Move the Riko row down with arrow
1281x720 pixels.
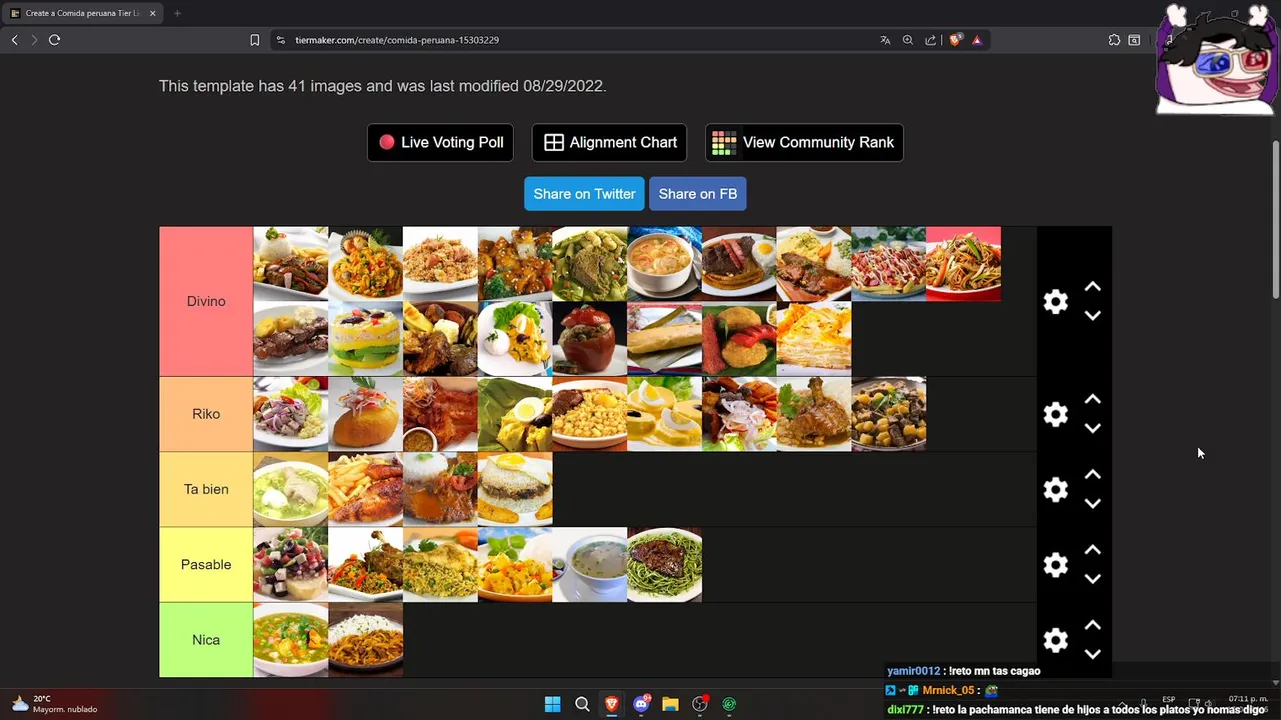[x=1093, y=428]
